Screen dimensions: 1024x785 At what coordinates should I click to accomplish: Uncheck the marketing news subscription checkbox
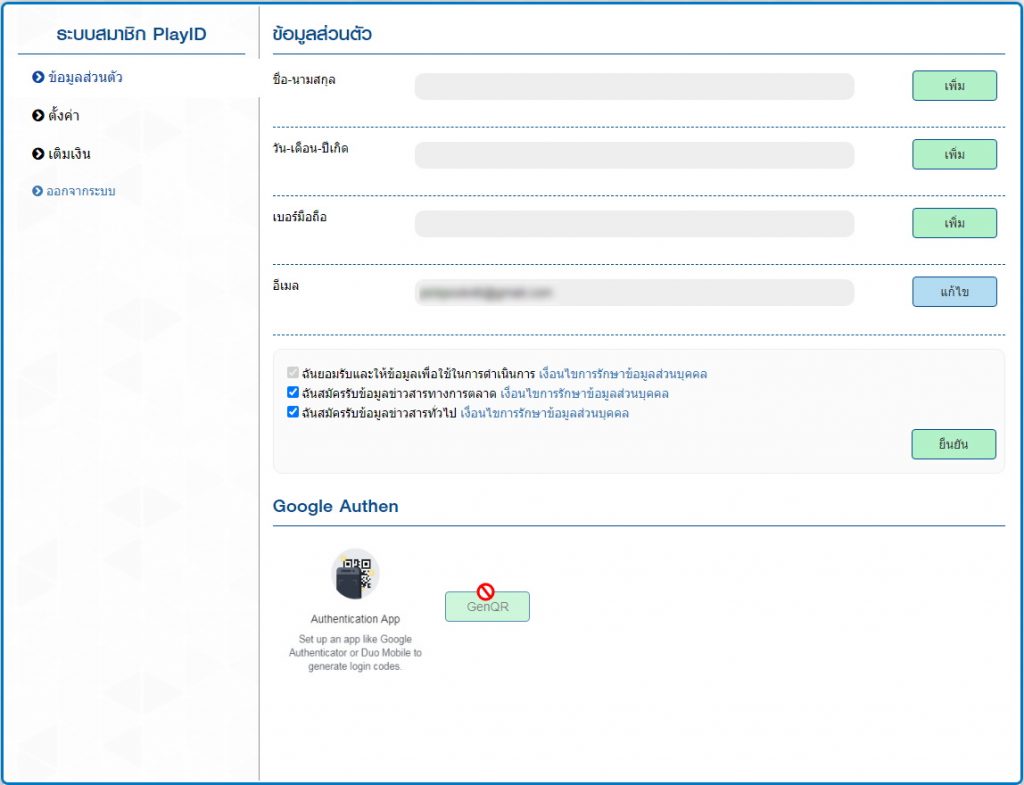(293, 393)
